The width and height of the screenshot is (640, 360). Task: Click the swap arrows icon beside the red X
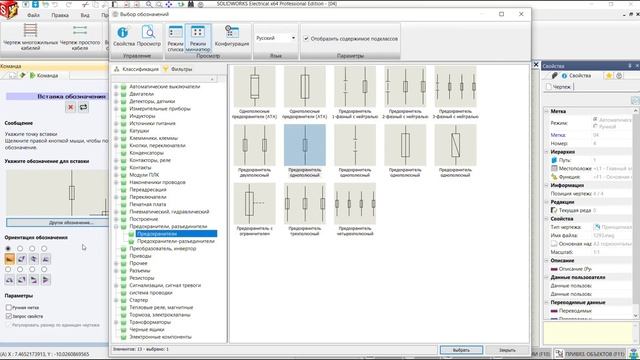point(83,107)
